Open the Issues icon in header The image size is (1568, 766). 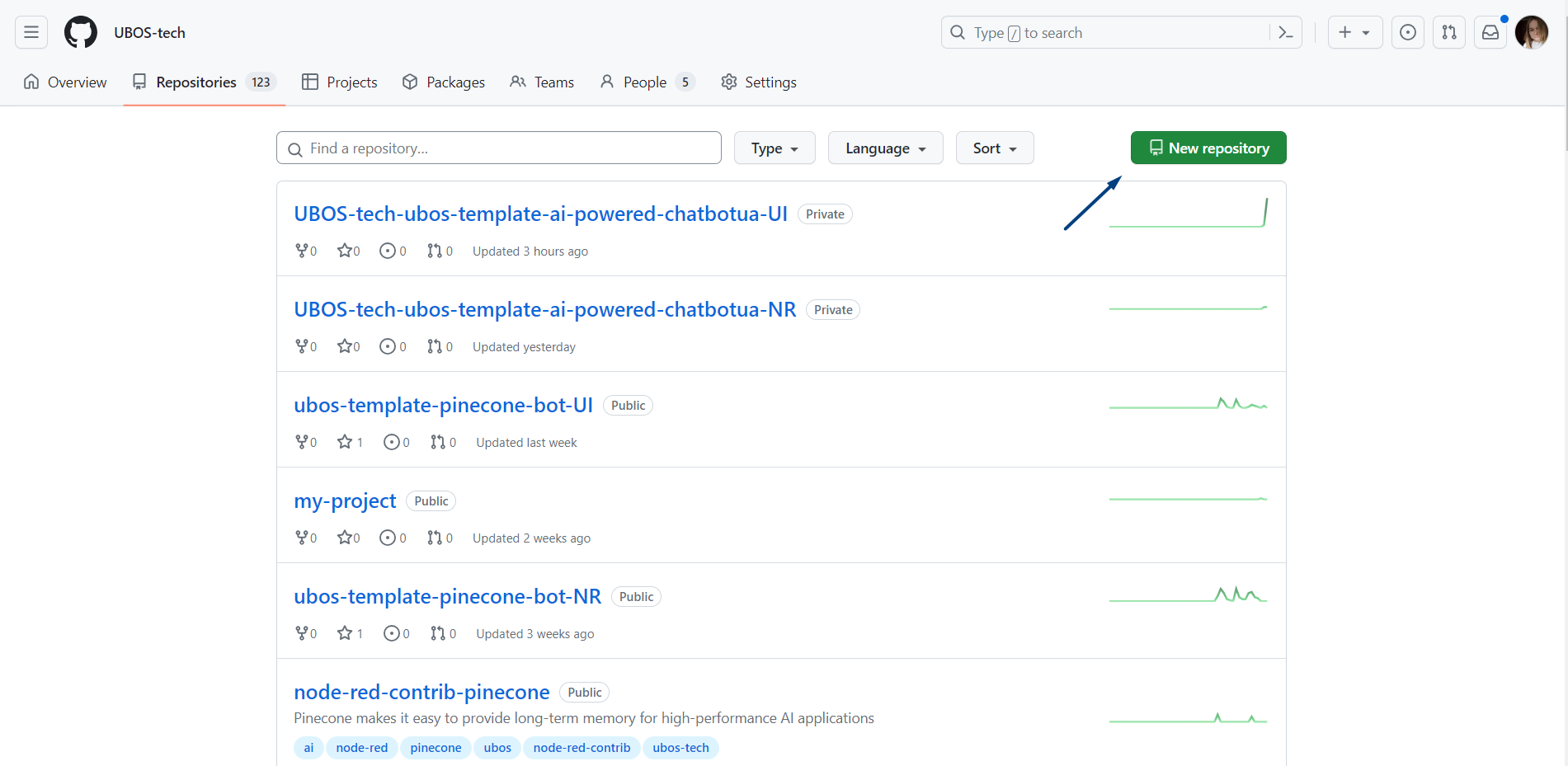(1408, 32)
